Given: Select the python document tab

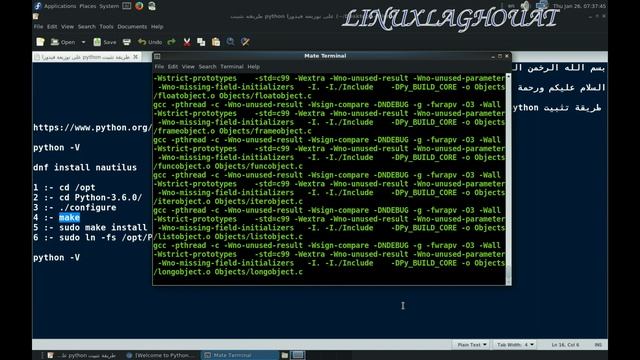Looking at the screenshot, I should pyautogui.click(x=86, y=57).
